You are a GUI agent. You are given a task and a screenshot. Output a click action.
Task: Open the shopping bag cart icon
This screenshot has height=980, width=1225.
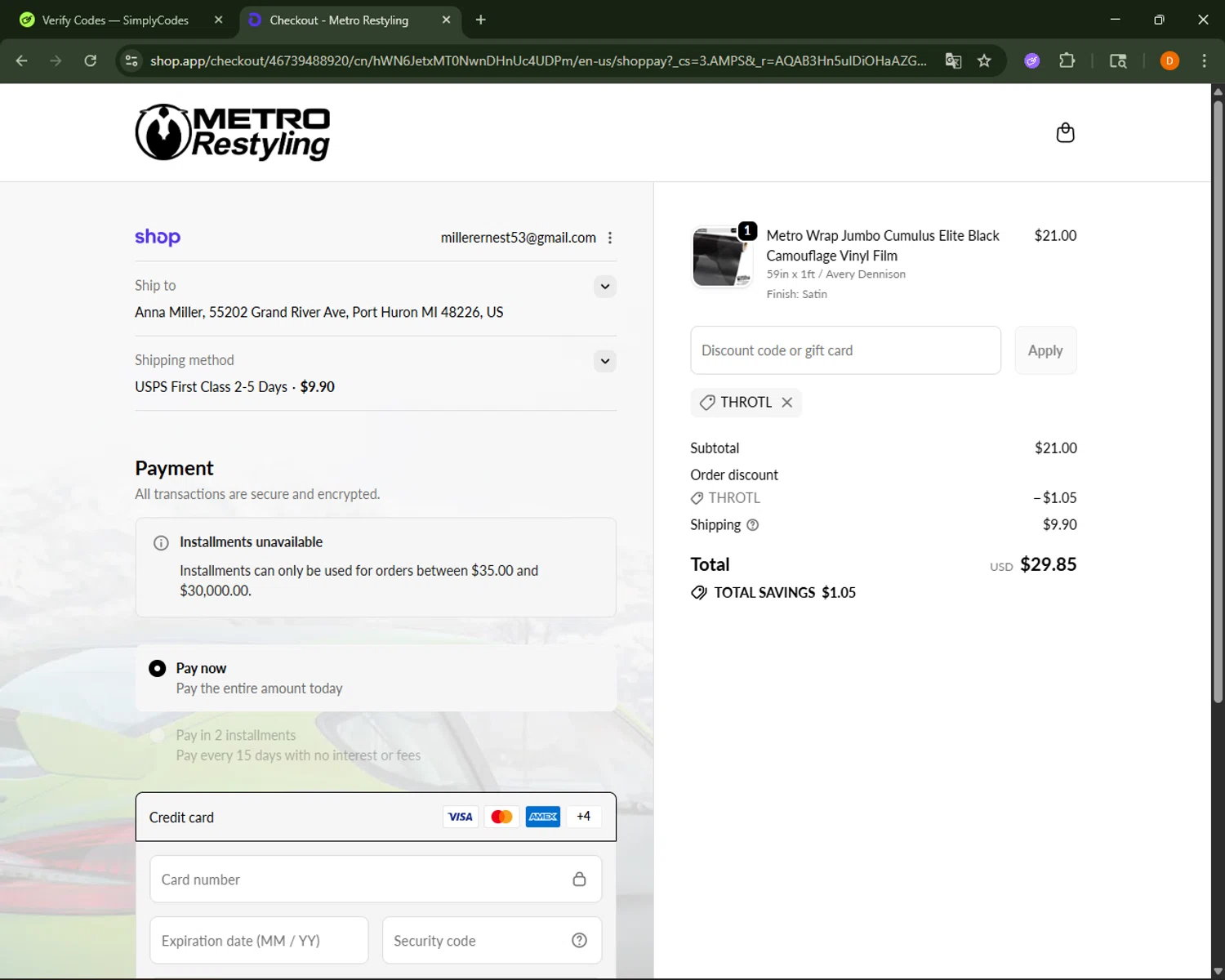click(x=1065, y=132)
